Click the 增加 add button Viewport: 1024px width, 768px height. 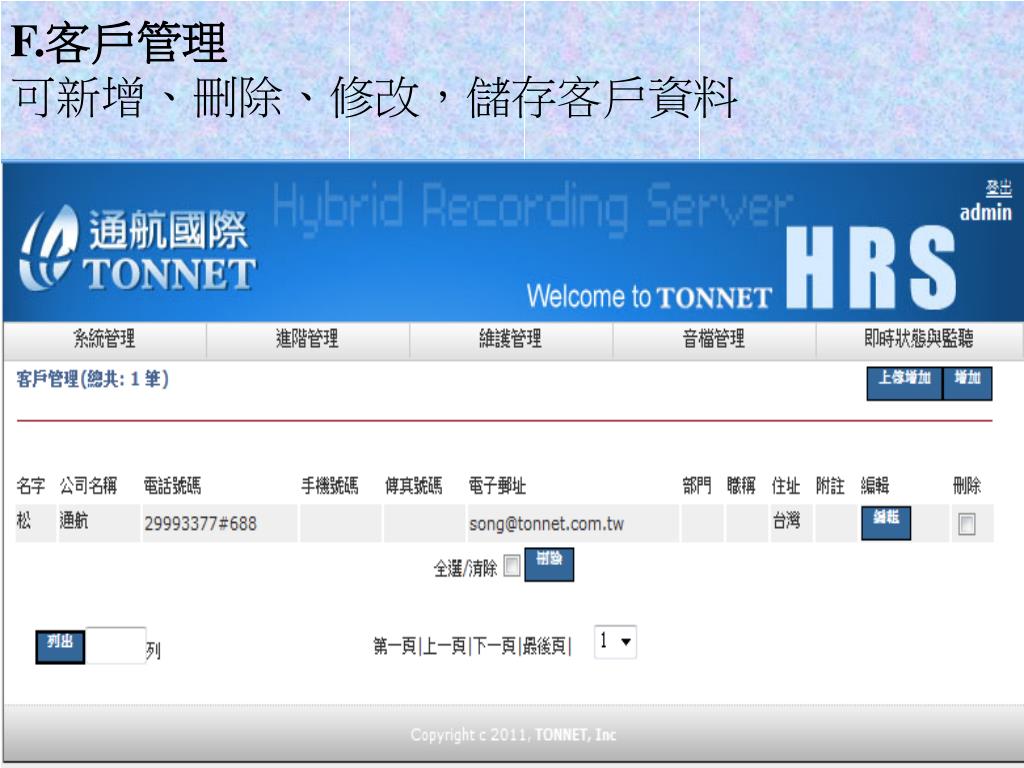point(968,383)
